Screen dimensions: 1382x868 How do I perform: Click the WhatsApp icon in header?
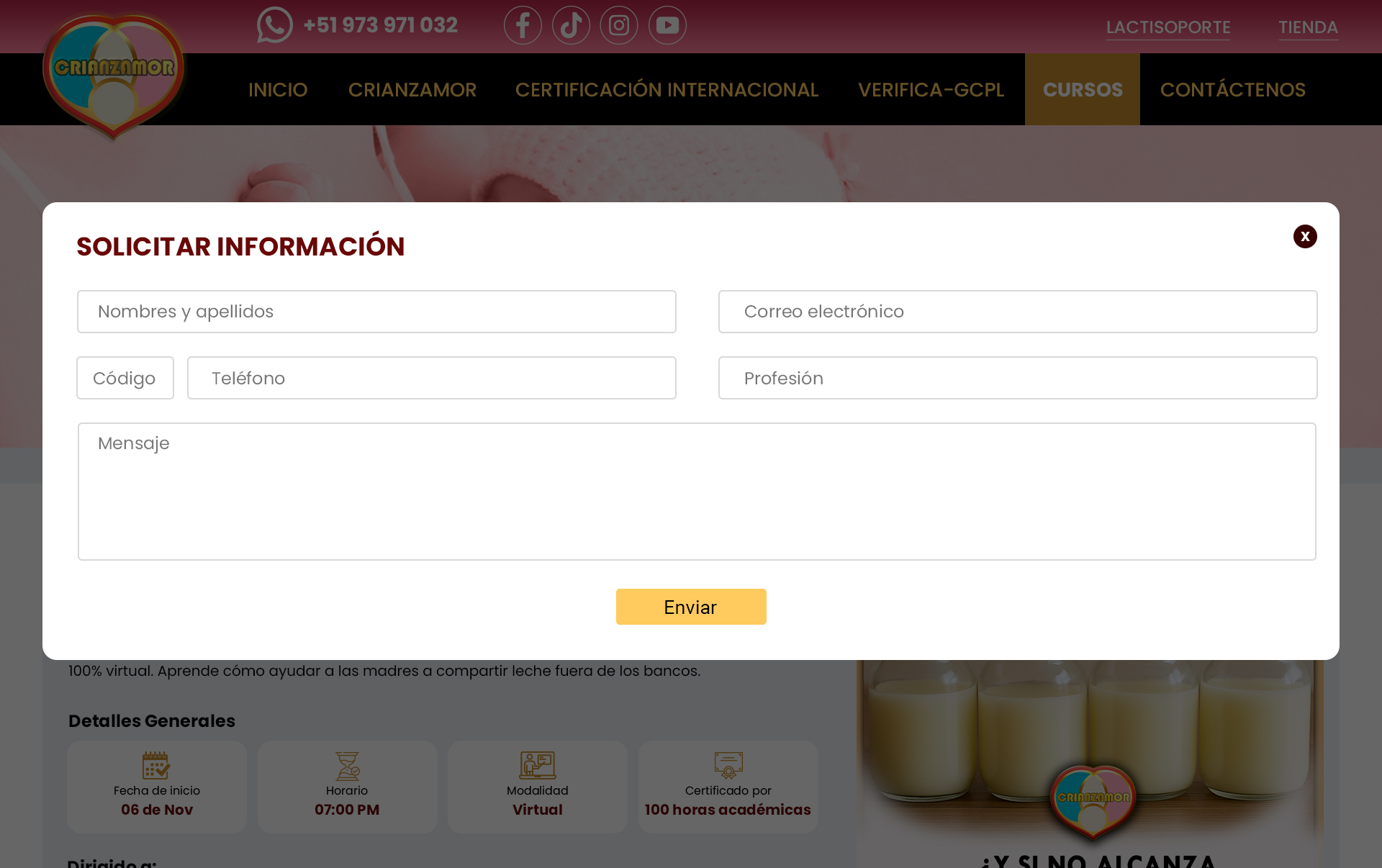pyautogui.click(x=274, y=25)
